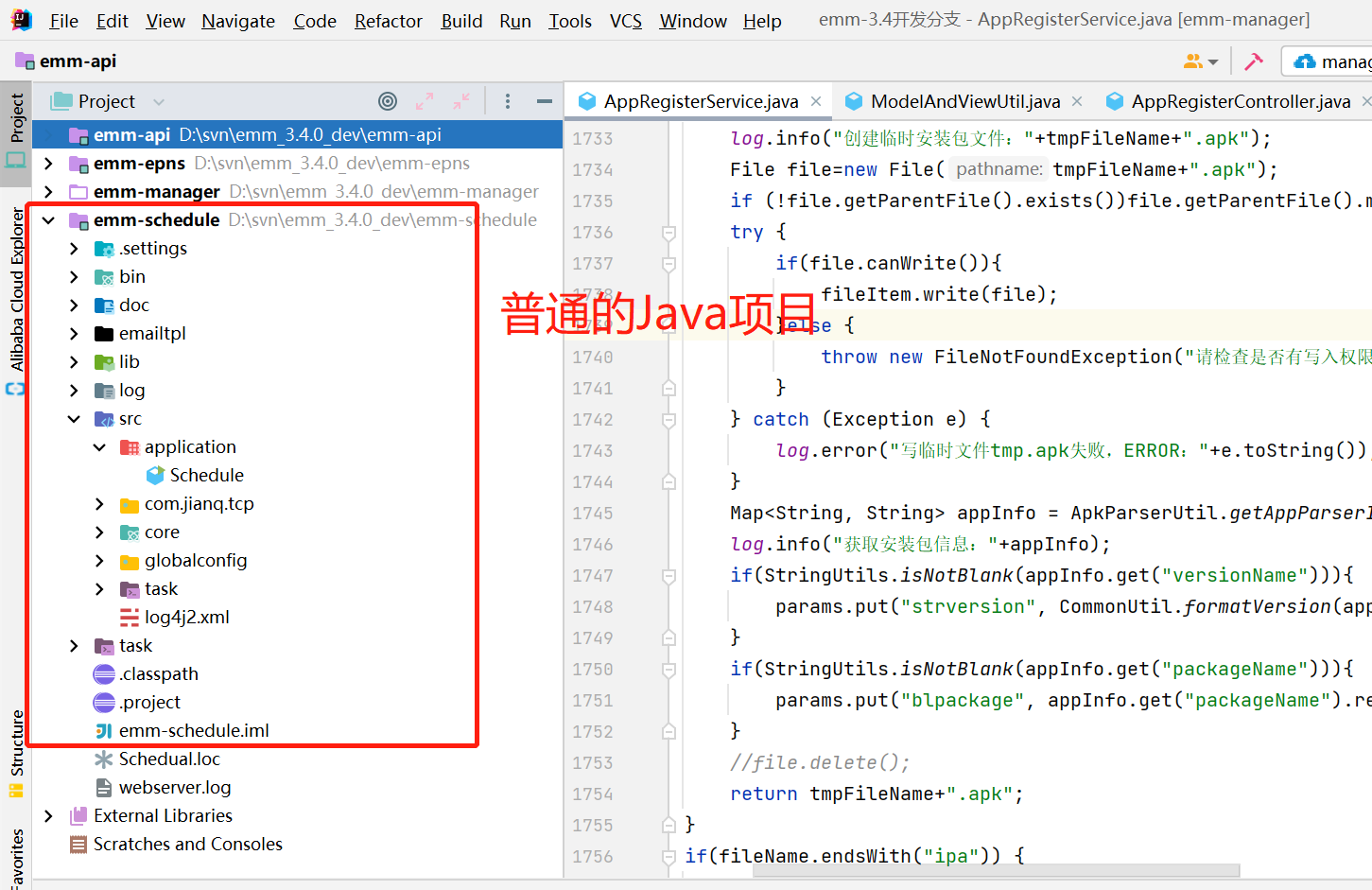Expand the .settings folder
The height and width of the screenshot is (890, 1372).
[x=74, y=249]
